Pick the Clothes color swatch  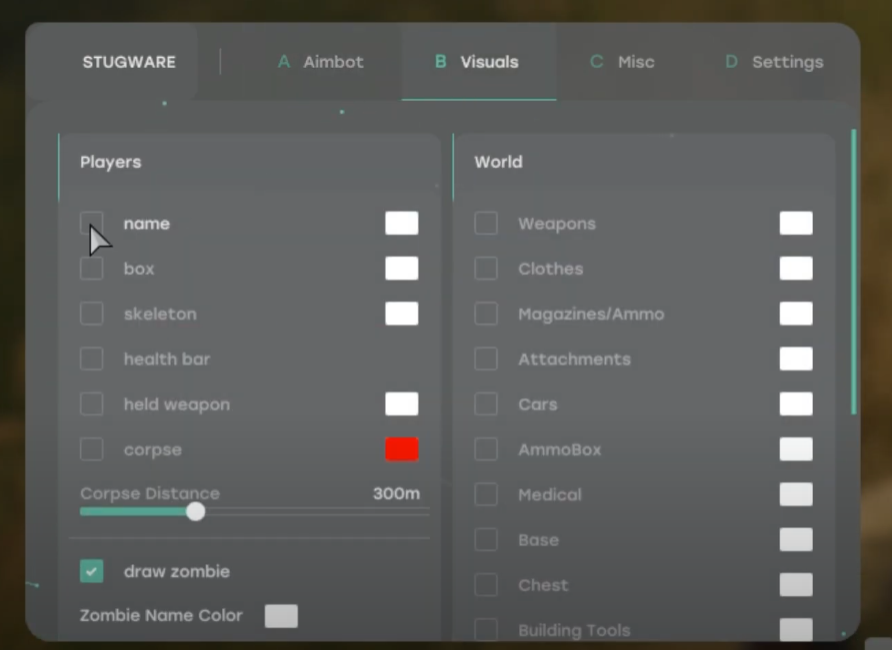796,268
